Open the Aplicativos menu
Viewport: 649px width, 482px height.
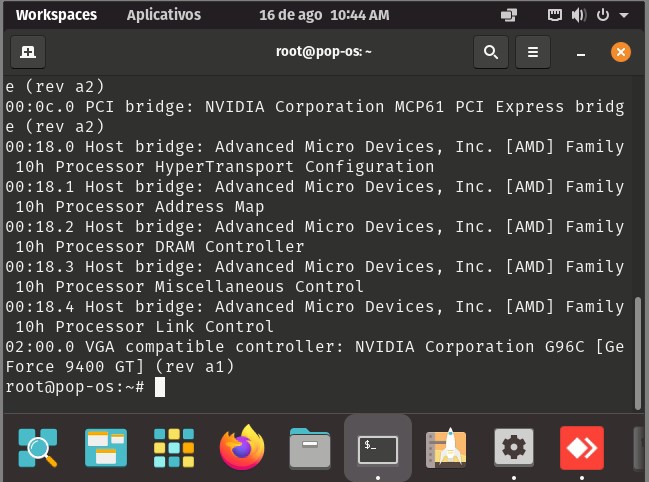click(163, 15)
